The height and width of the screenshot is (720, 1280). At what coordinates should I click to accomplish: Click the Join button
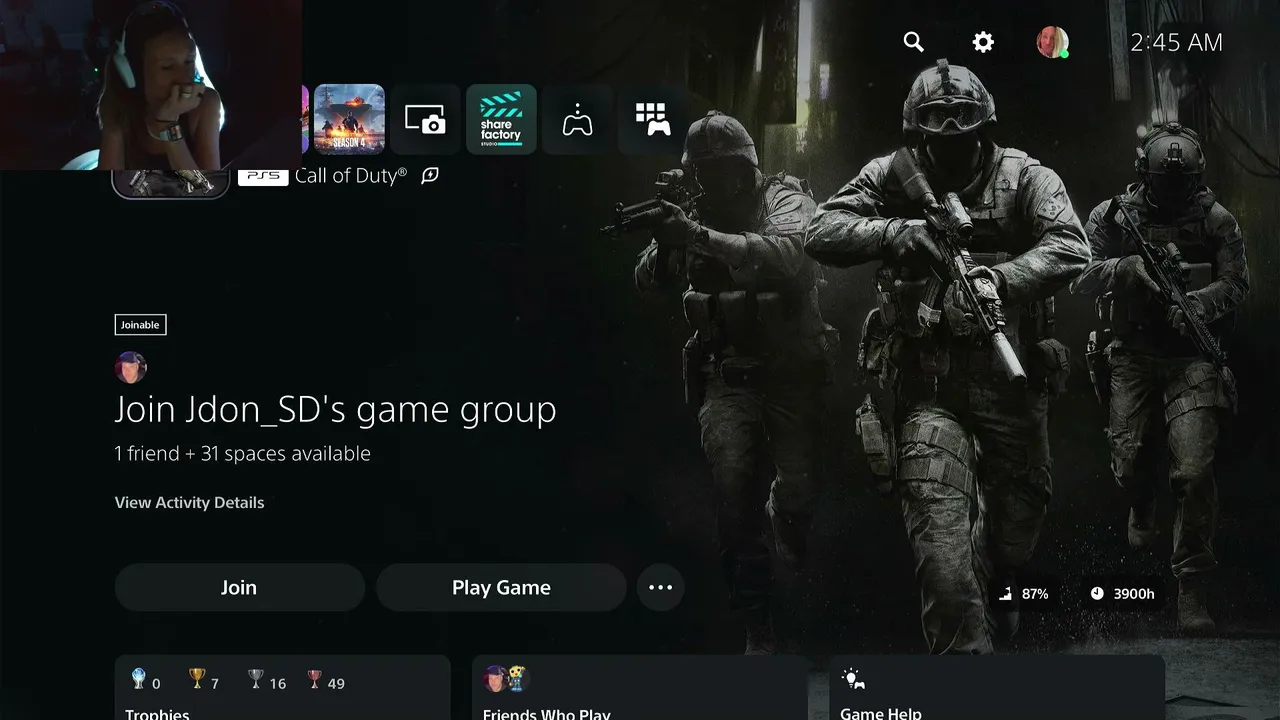coord(239,587)
